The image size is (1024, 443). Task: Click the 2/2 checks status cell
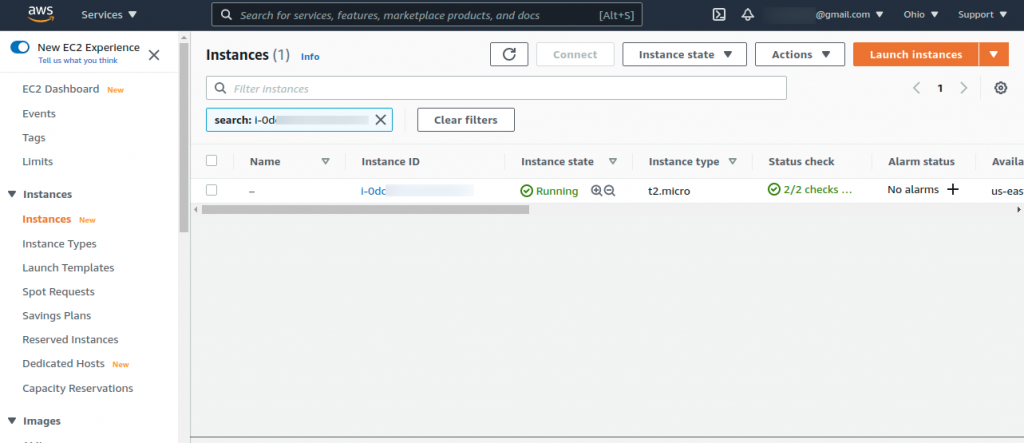810,190
